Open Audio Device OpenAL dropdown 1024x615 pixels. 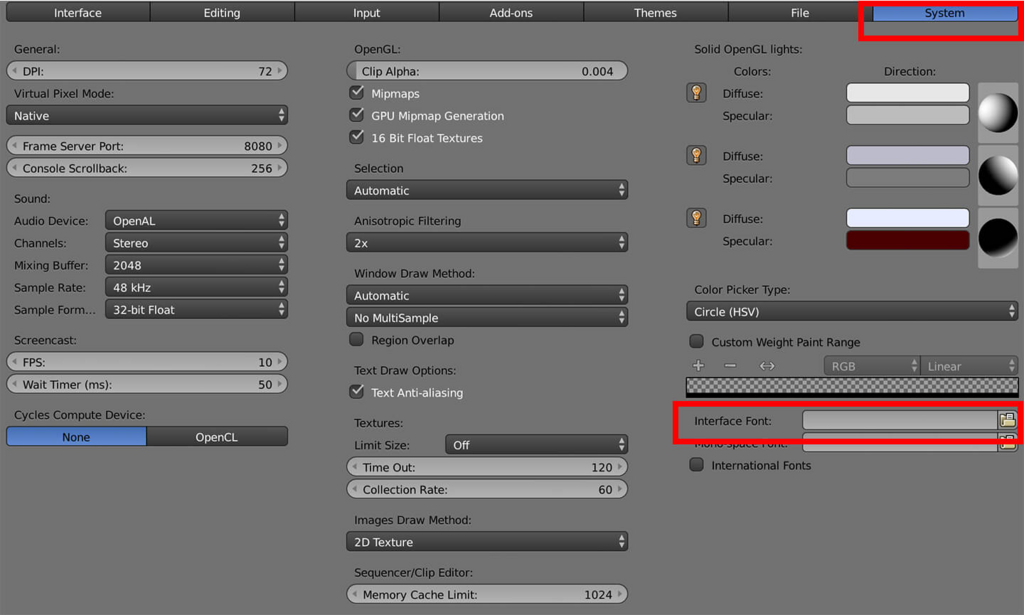point(197,221)
